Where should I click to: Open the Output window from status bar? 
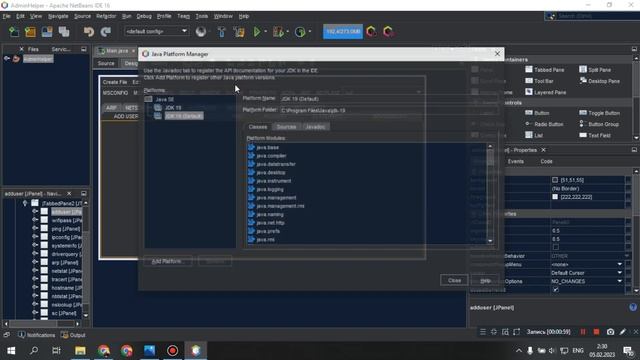coord(73,335)
